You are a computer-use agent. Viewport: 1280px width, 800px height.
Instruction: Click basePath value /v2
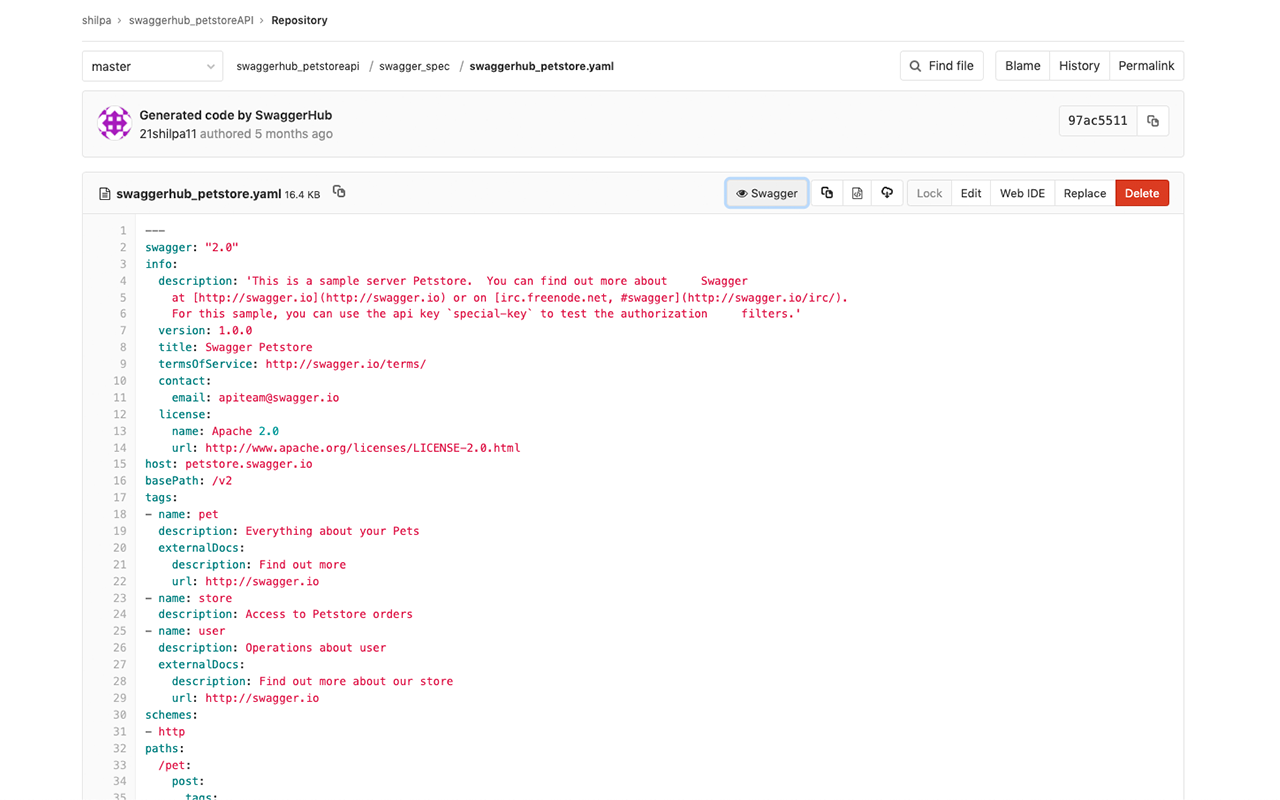[222, 481]
